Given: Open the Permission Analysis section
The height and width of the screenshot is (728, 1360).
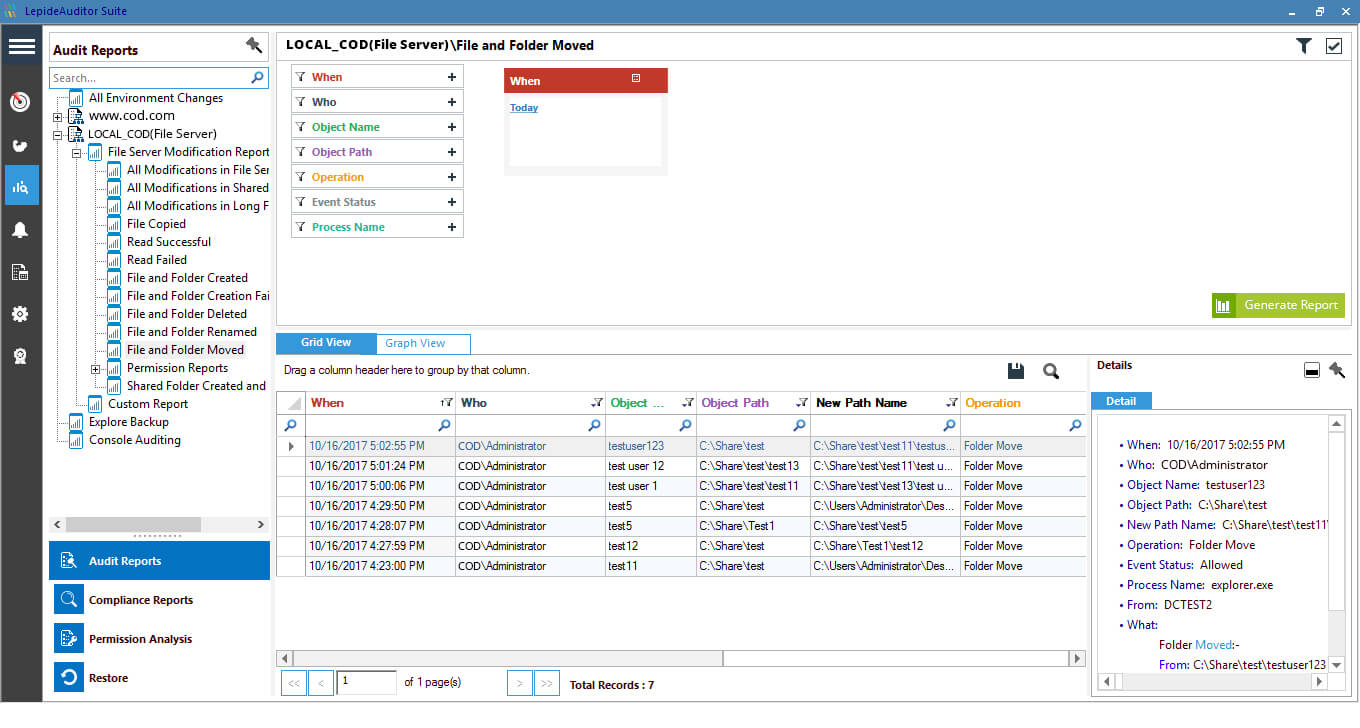Looking at the screenshot, I should (x=160, y=639).
